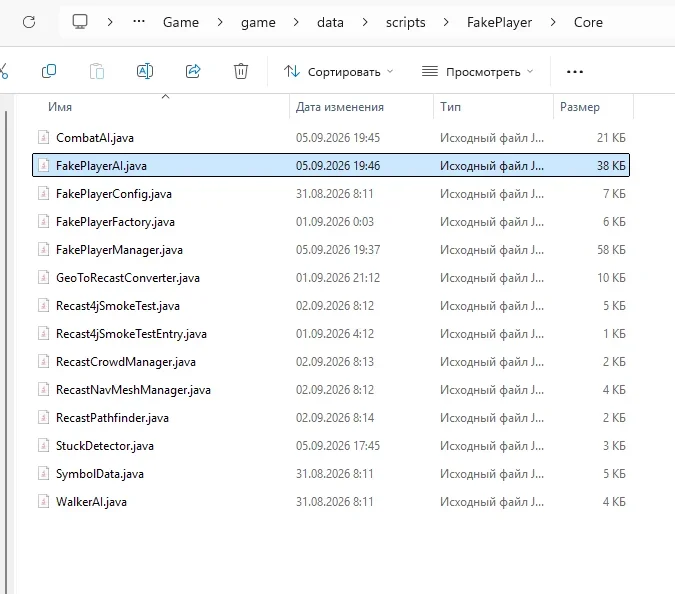Viewport: 675px width, 594px height.
Task: Select the FakePlayerManager.java file name
Action: (x=119, y=250)
